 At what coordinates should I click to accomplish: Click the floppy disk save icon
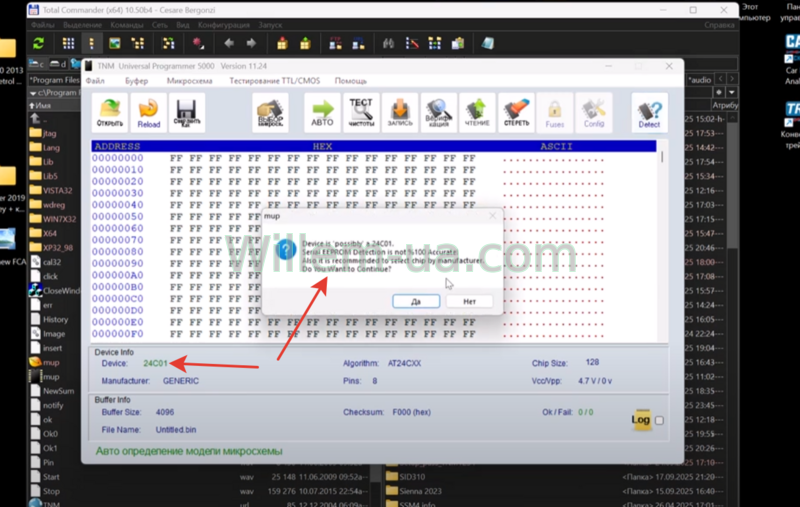tap(186, 112)
